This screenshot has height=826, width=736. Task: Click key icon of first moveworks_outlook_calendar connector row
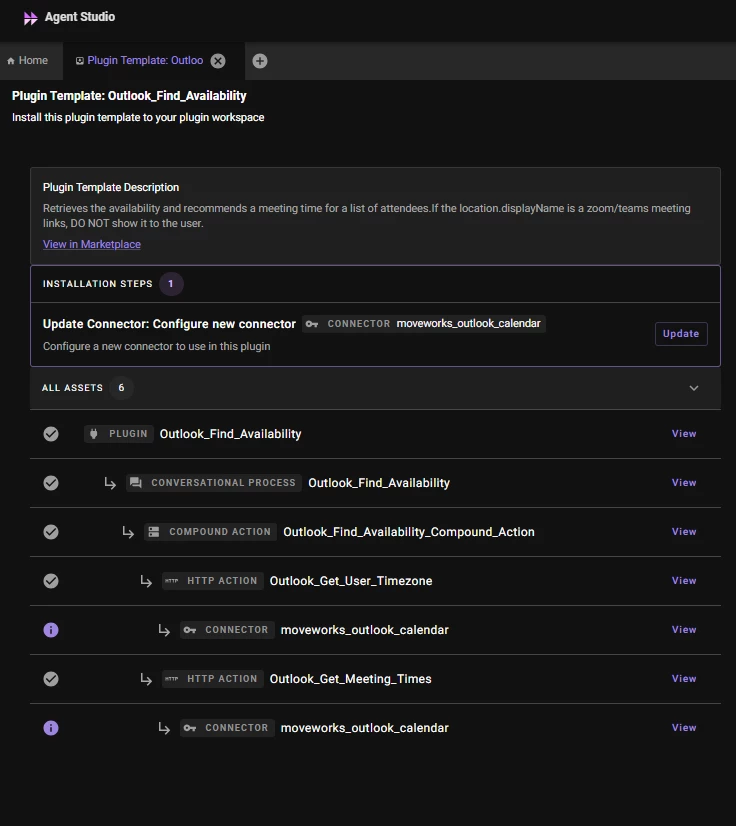(x=190, y=630)
